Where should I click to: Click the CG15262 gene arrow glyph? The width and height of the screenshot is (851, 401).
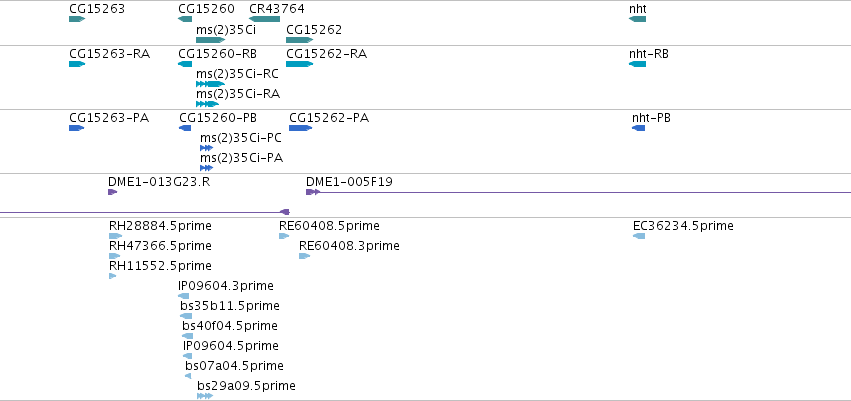[x=300, y=40]
